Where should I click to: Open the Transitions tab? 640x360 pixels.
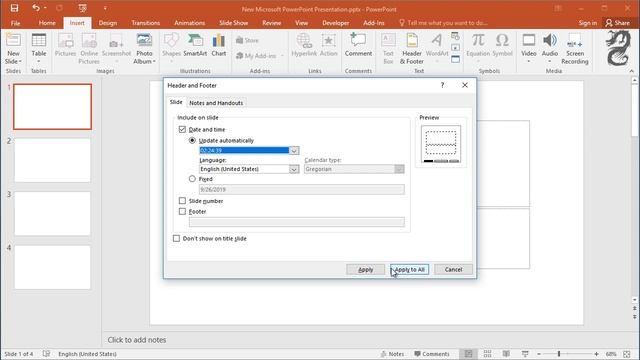click(x=146, y=23)
